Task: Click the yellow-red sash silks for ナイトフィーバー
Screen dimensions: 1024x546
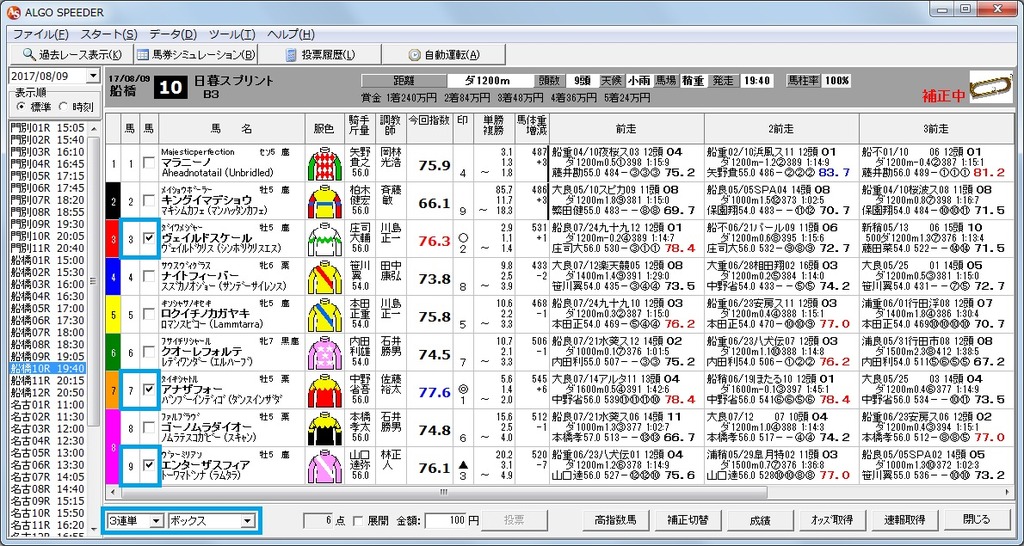Action: (325, 278)
